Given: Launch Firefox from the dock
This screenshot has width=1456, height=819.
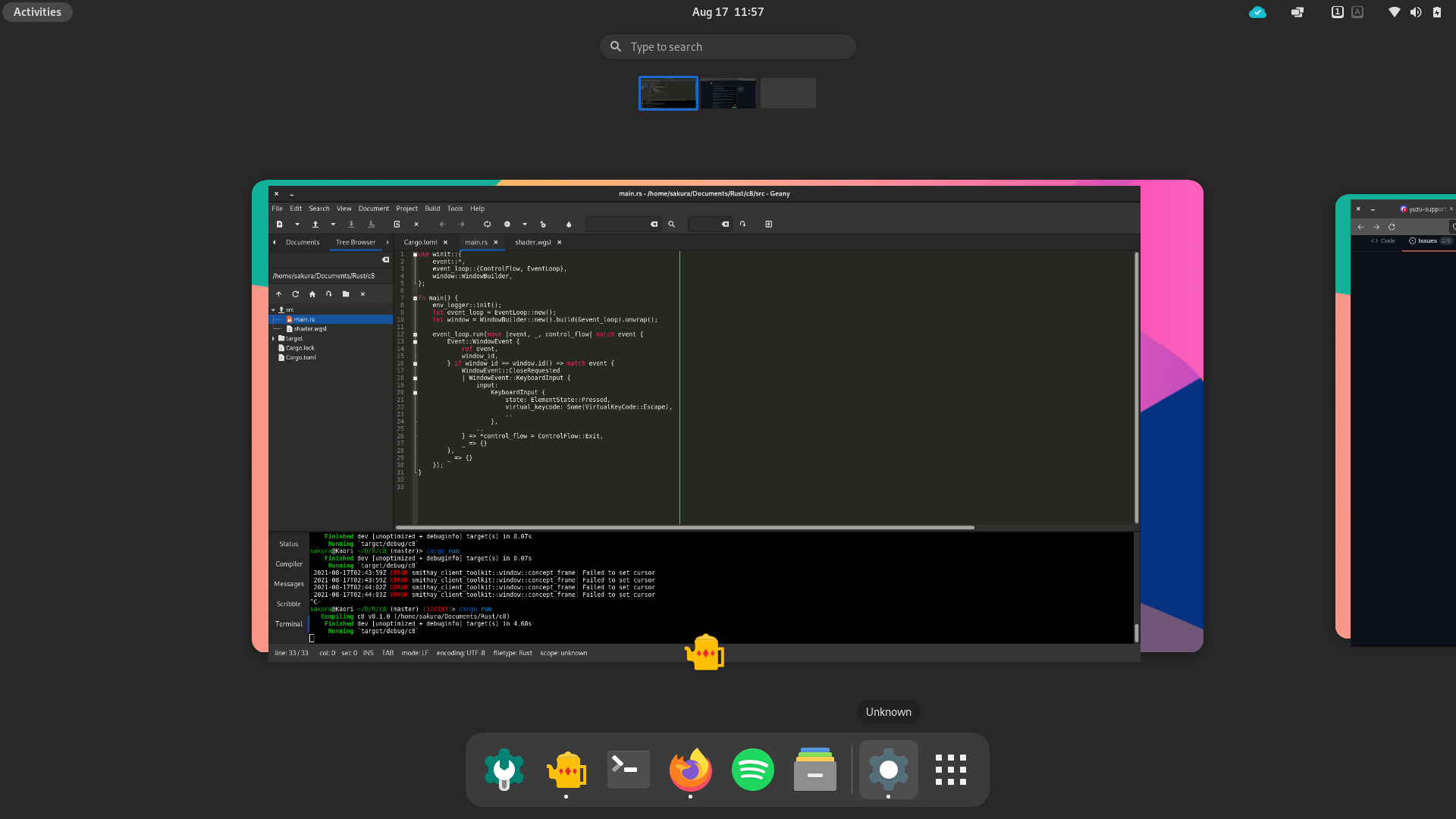Looking at the screenshot, I should [x=689, y=769].
